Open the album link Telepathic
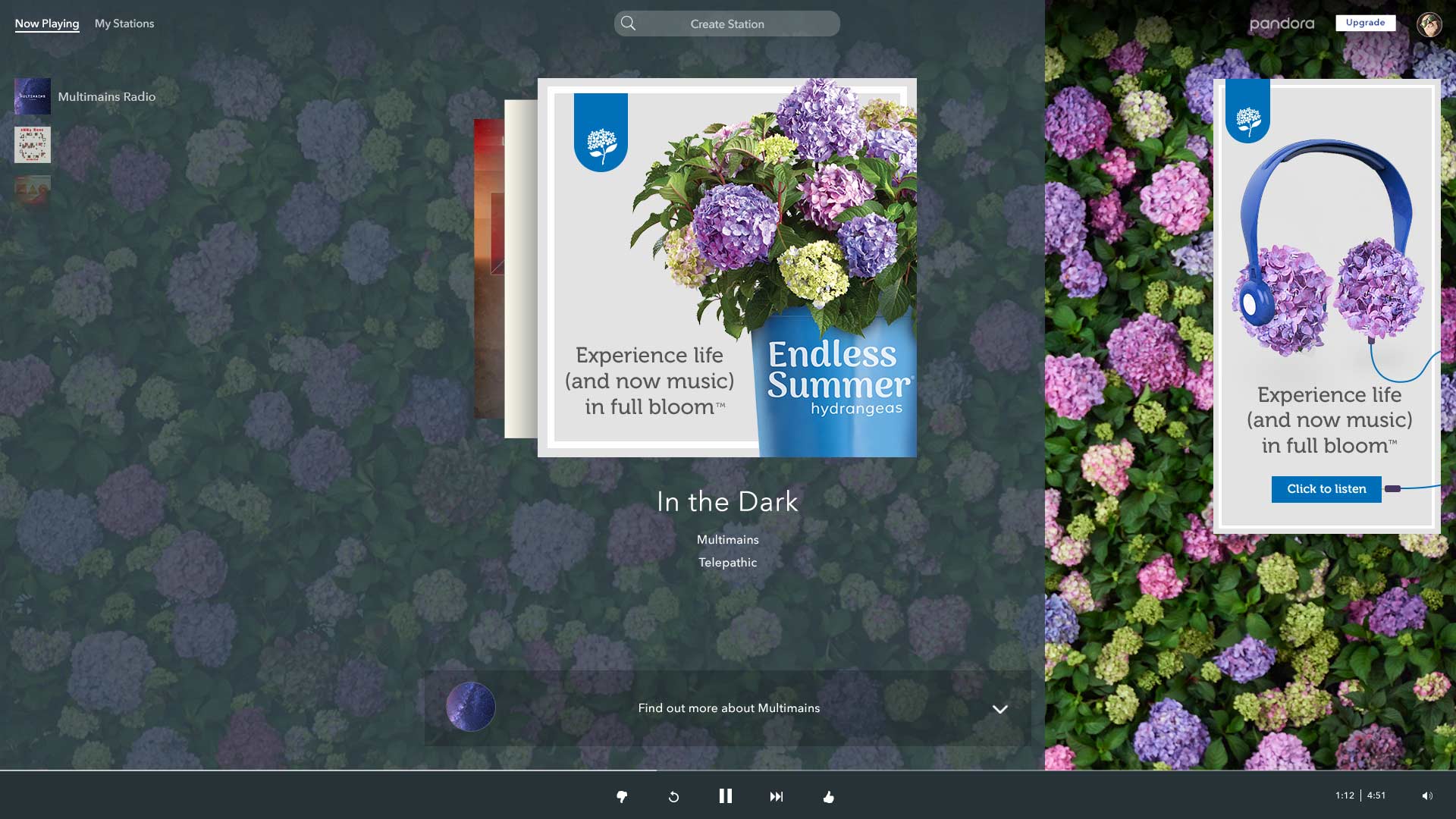This screenshot has height=819, width=1456. (x=728, y=563)
